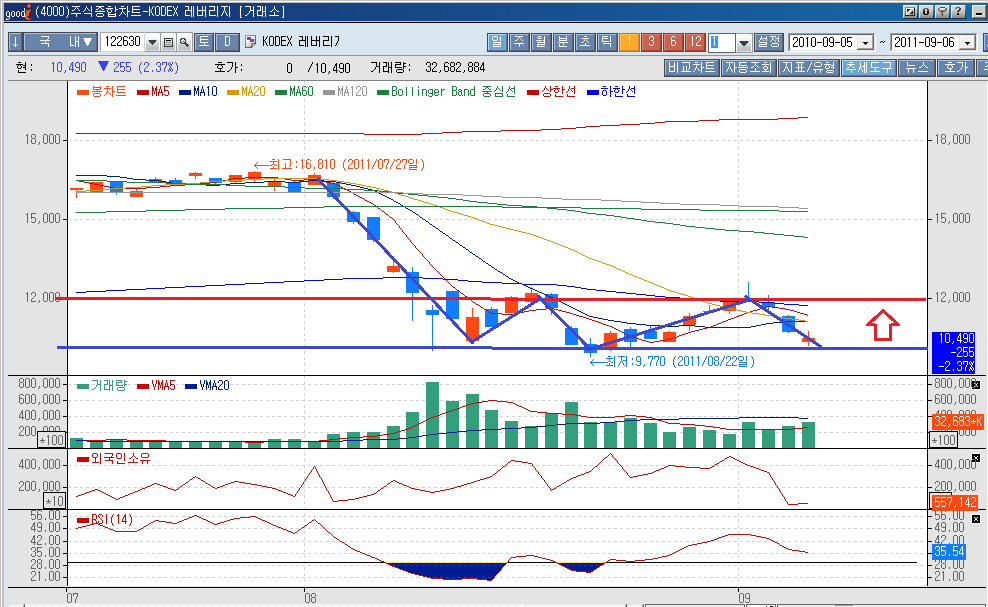988x607 pixels.
Task: Open the memo note icon before KODEX name
Action: point(250,42)
